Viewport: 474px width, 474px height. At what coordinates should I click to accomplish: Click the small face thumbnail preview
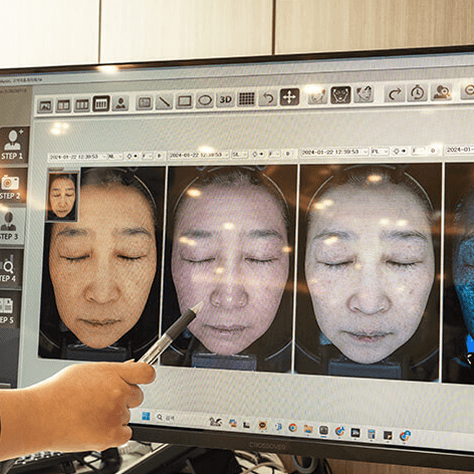point(62,196)
